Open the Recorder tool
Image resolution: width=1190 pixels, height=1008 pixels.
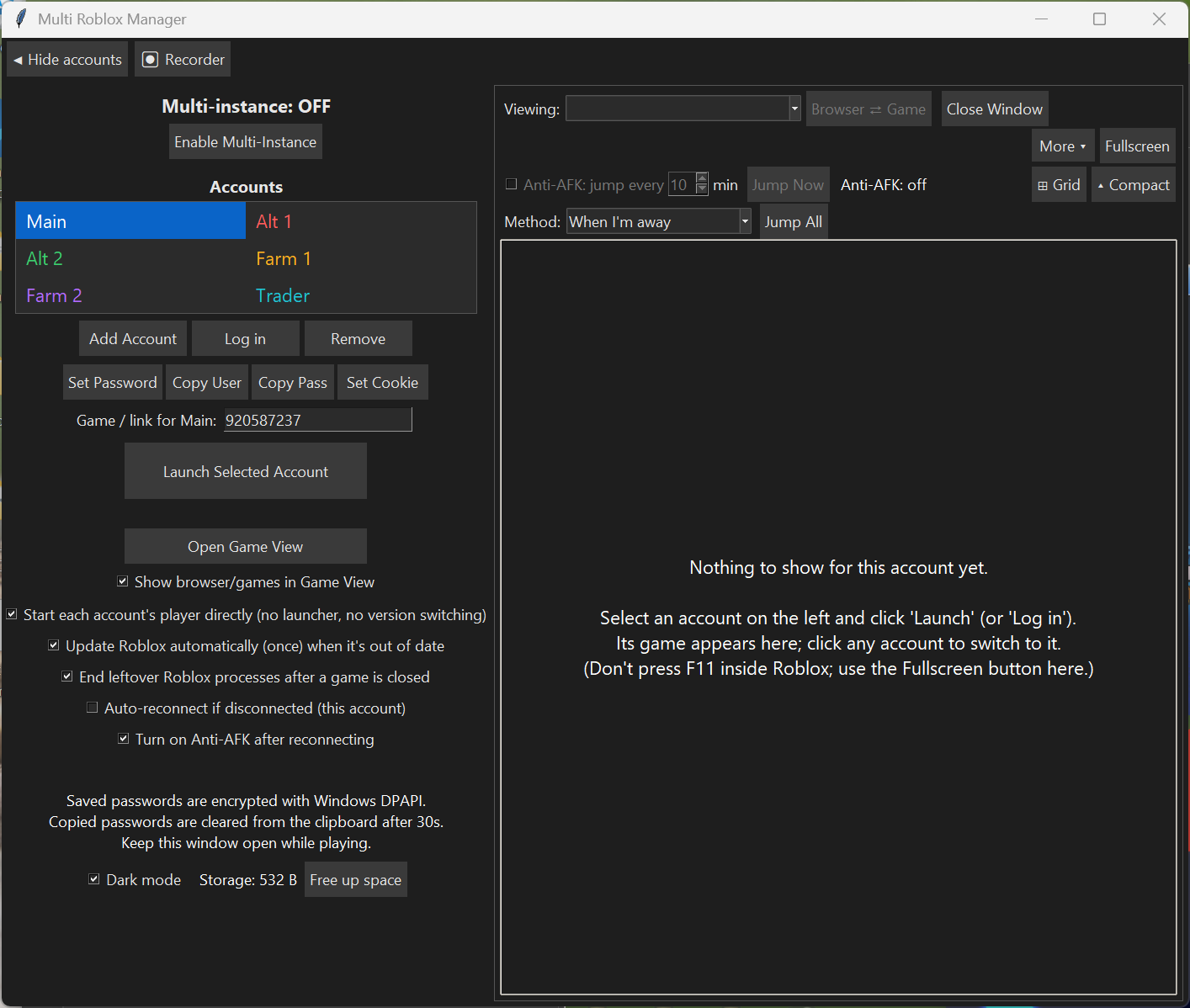click(x=183, y=60)
